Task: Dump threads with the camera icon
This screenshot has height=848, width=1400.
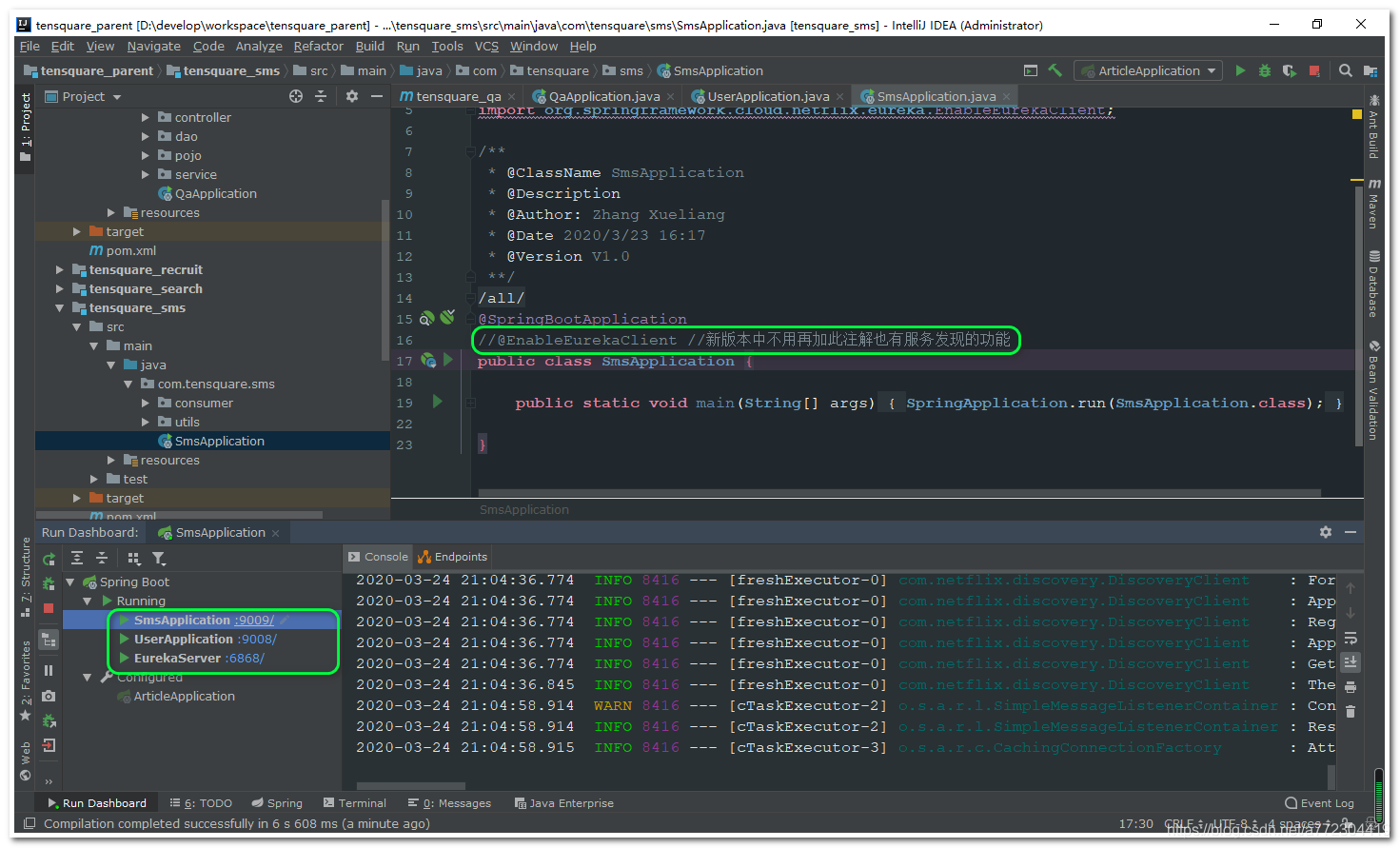Action: click(49, 696)
